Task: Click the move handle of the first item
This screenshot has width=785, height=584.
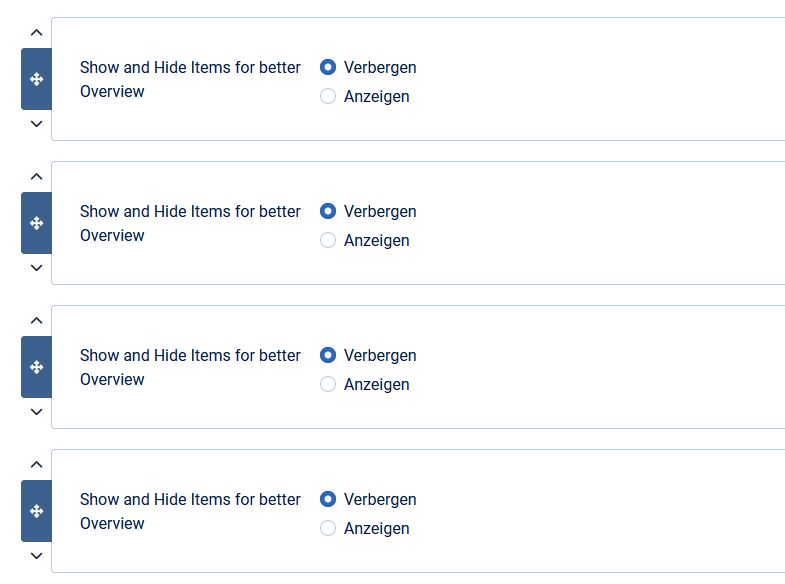Action: (x=36, y=79)
